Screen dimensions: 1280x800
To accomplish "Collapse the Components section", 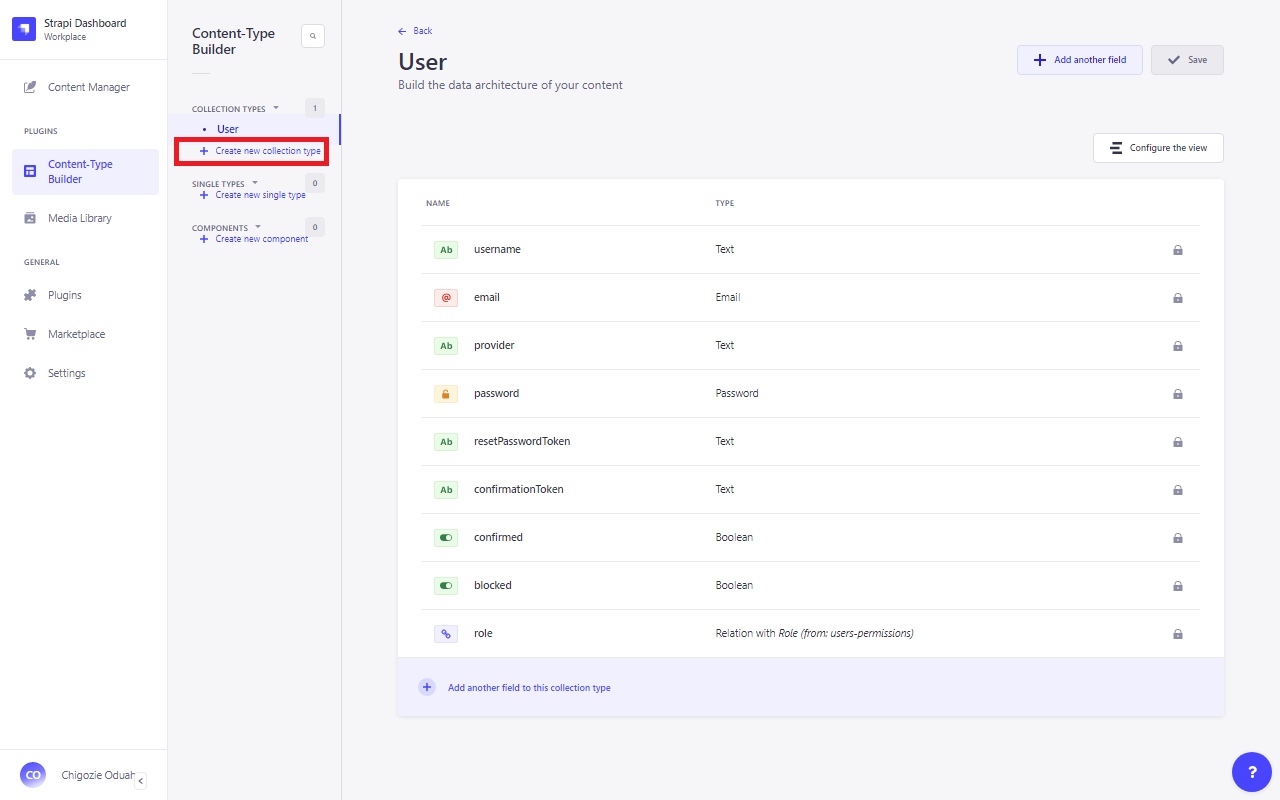I will (x=258, y=227).
